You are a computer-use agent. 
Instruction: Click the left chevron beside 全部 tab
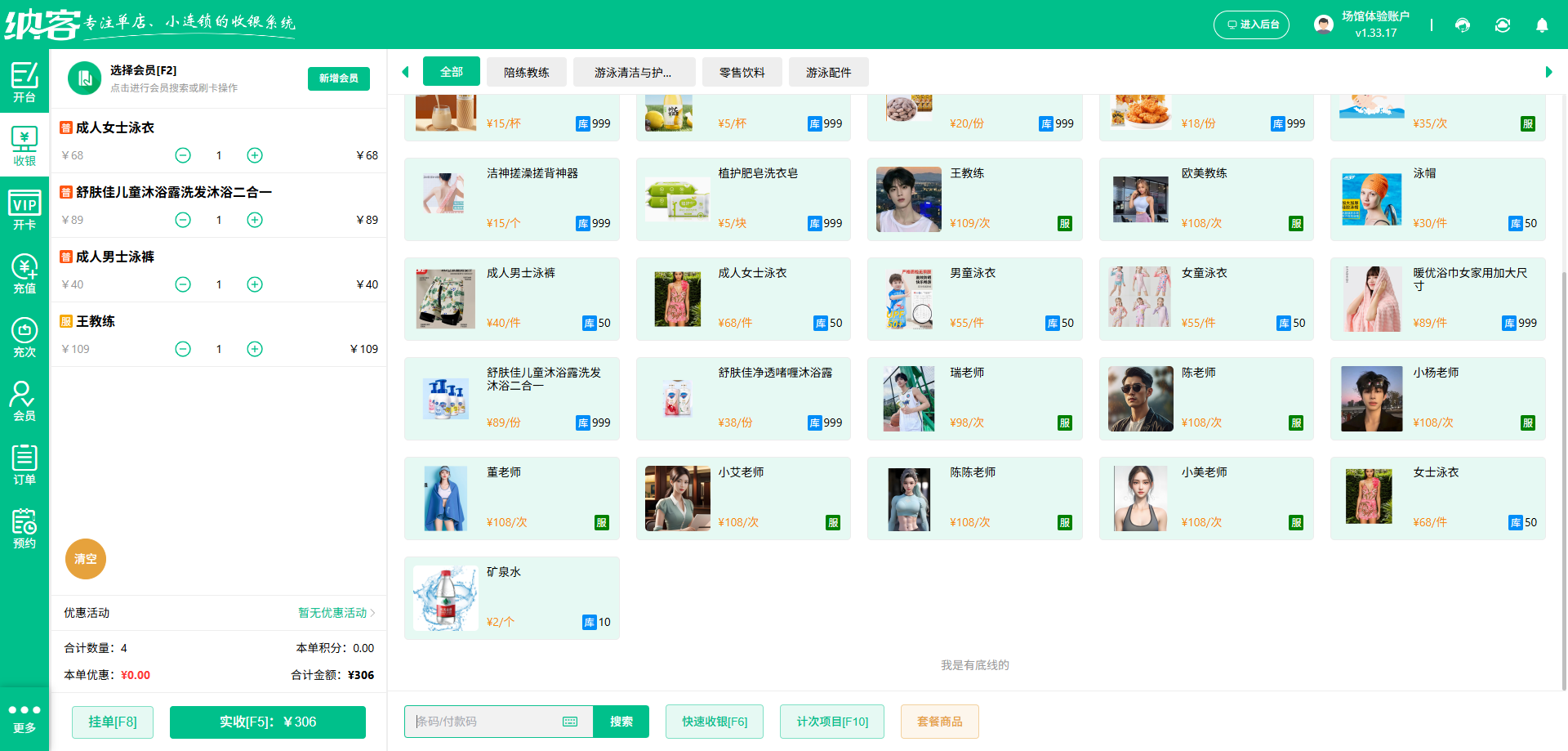(405, 71)
